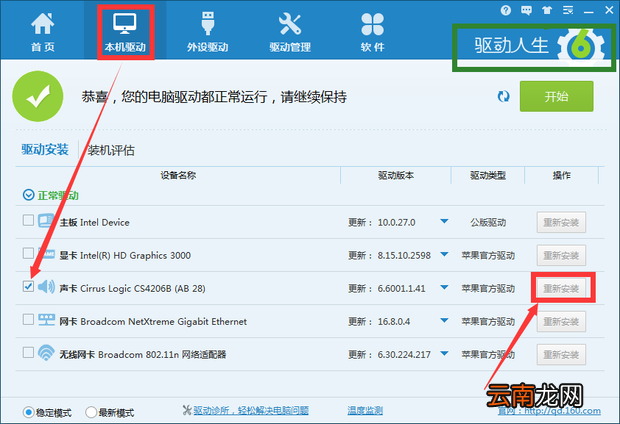Screen dimensions: 620x424
Task: Open the feedback chat icon
Action: coord(526,10)
